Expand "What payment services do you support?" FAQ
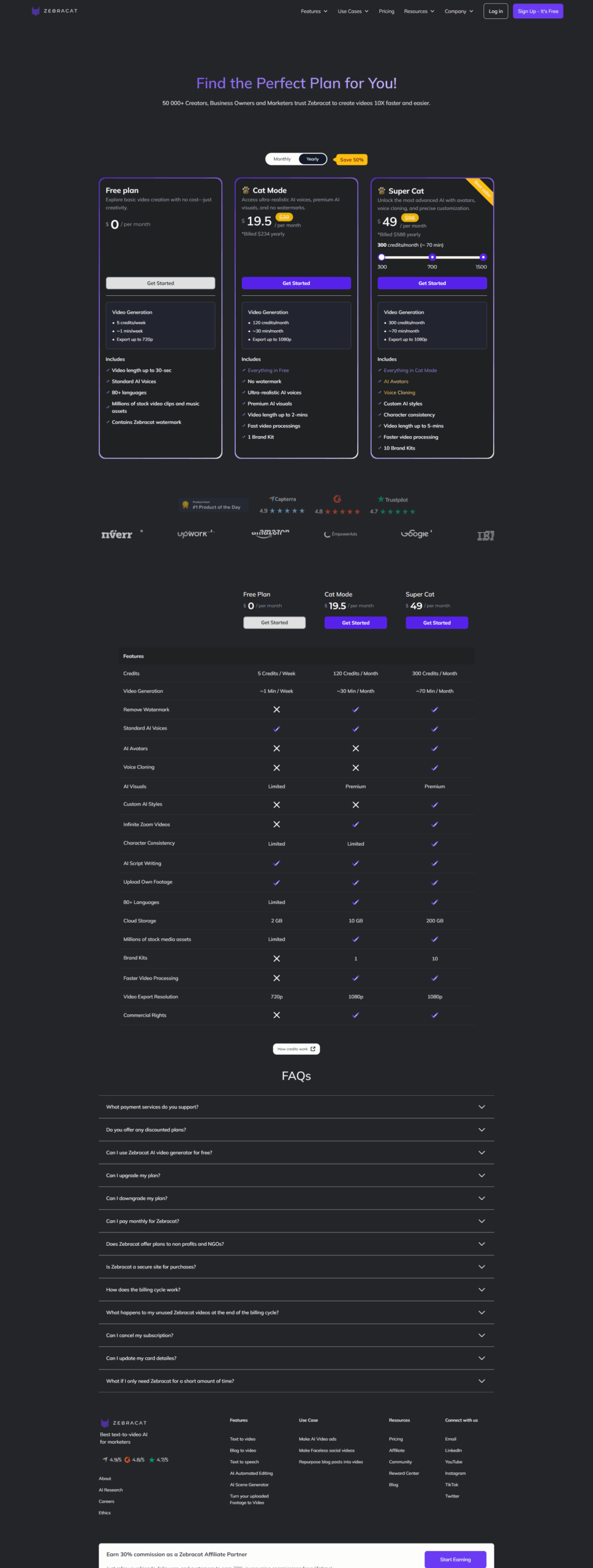The image size is (593, 1568). 296,1106
